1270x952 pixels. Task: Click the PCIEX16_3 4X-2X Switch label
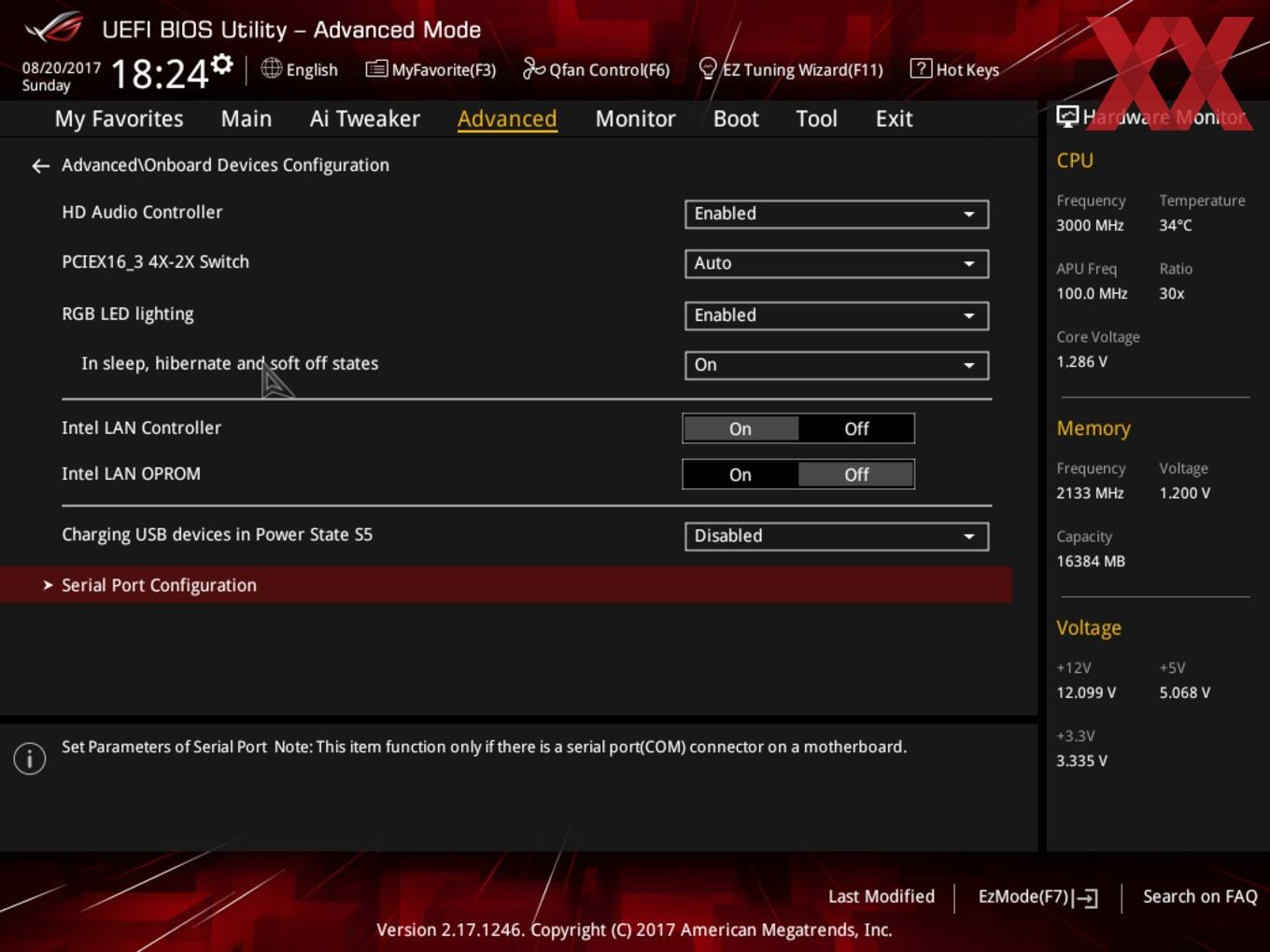click(x=155, y=262)
